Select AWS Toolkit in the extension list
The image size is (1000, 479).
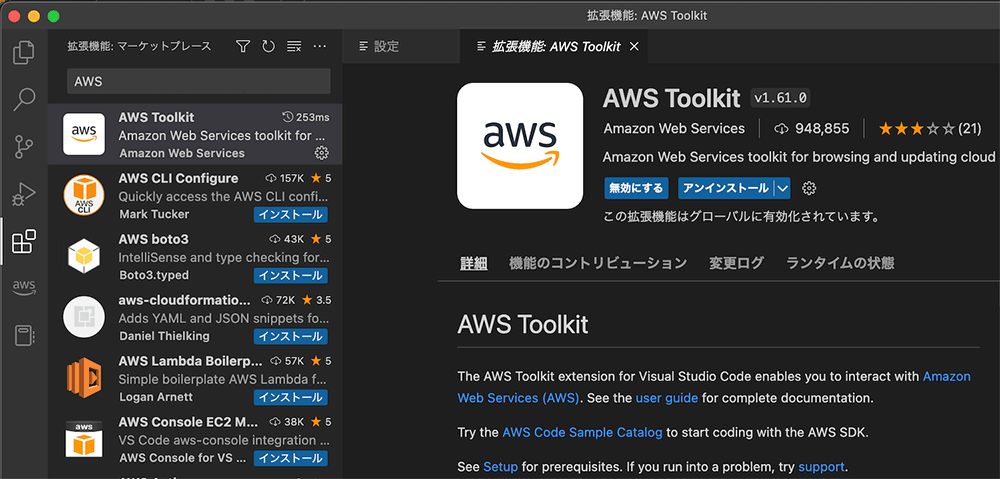coord(195,135)
